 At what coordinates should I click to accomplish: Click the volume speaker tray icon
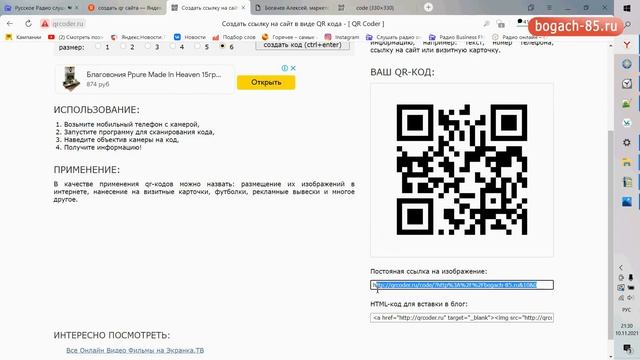coord(631,298)
